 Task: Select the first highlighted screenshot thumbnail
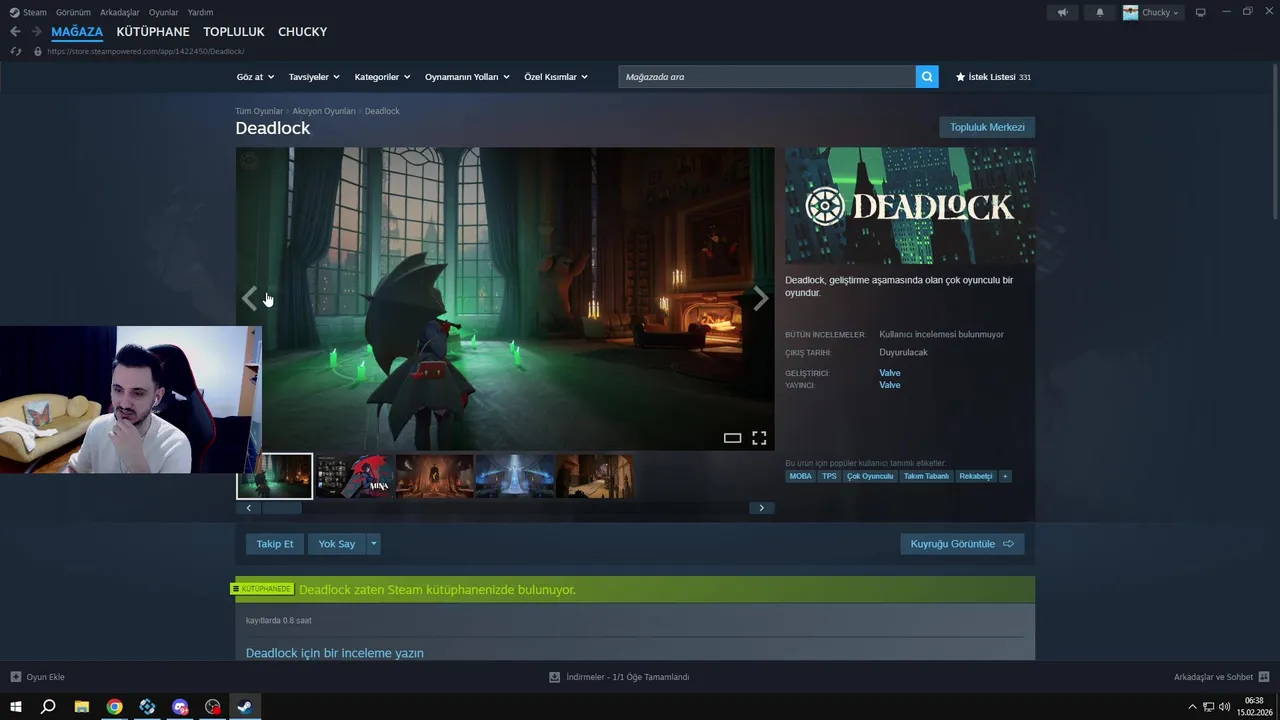pos(274,476)
